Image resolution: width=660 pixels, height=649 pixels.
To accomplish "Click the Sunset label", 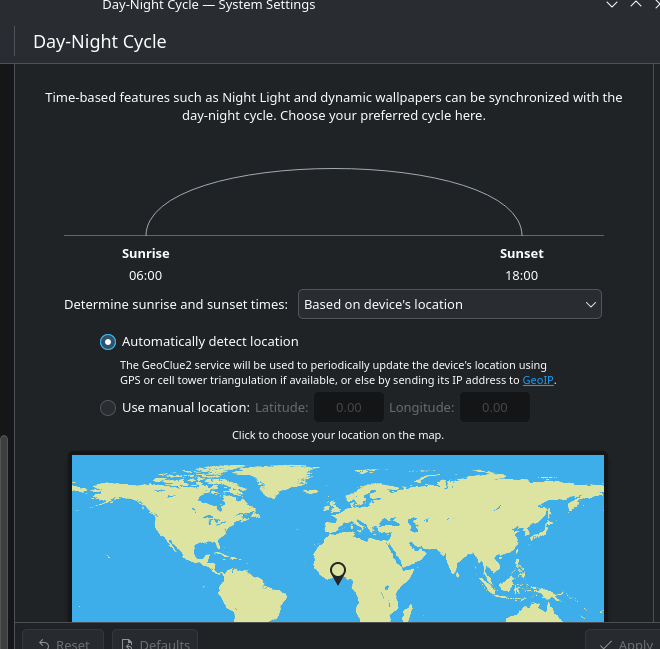I will coord(522,253).
